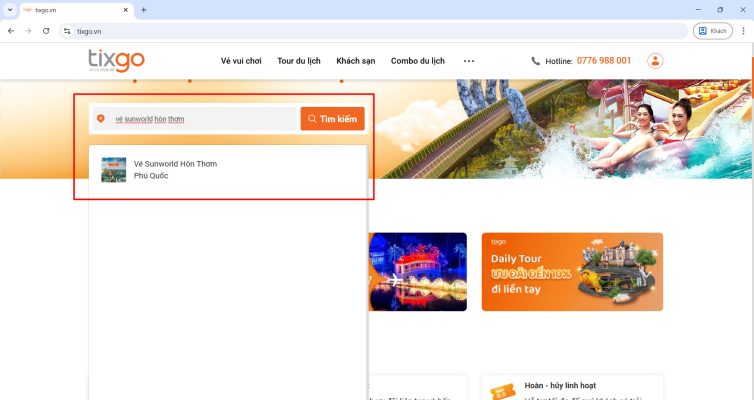Open Chrome's three-dot menu
Viewport: 754px width, 400px height.
pos(742,31)
